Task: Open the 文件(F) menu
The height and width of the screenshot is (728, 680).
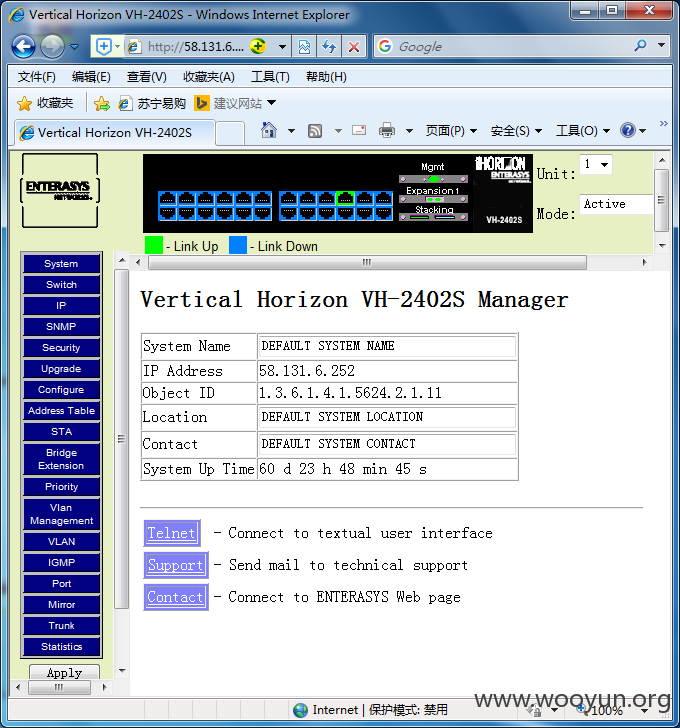Action: pos(37,77)
